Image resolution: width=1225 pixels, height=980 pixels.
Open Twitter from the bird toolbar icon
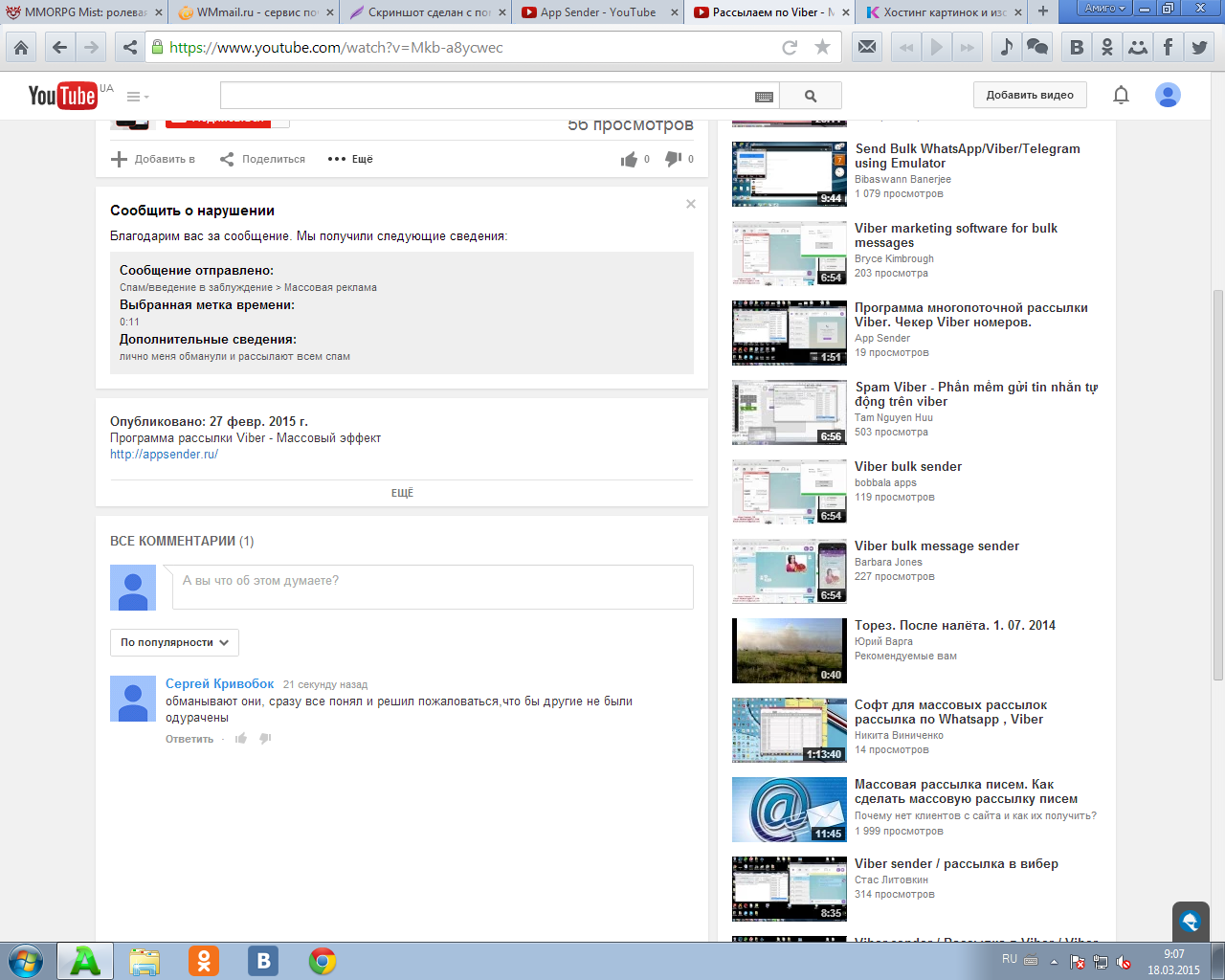pyautogui.click(x=1199, y=47)
